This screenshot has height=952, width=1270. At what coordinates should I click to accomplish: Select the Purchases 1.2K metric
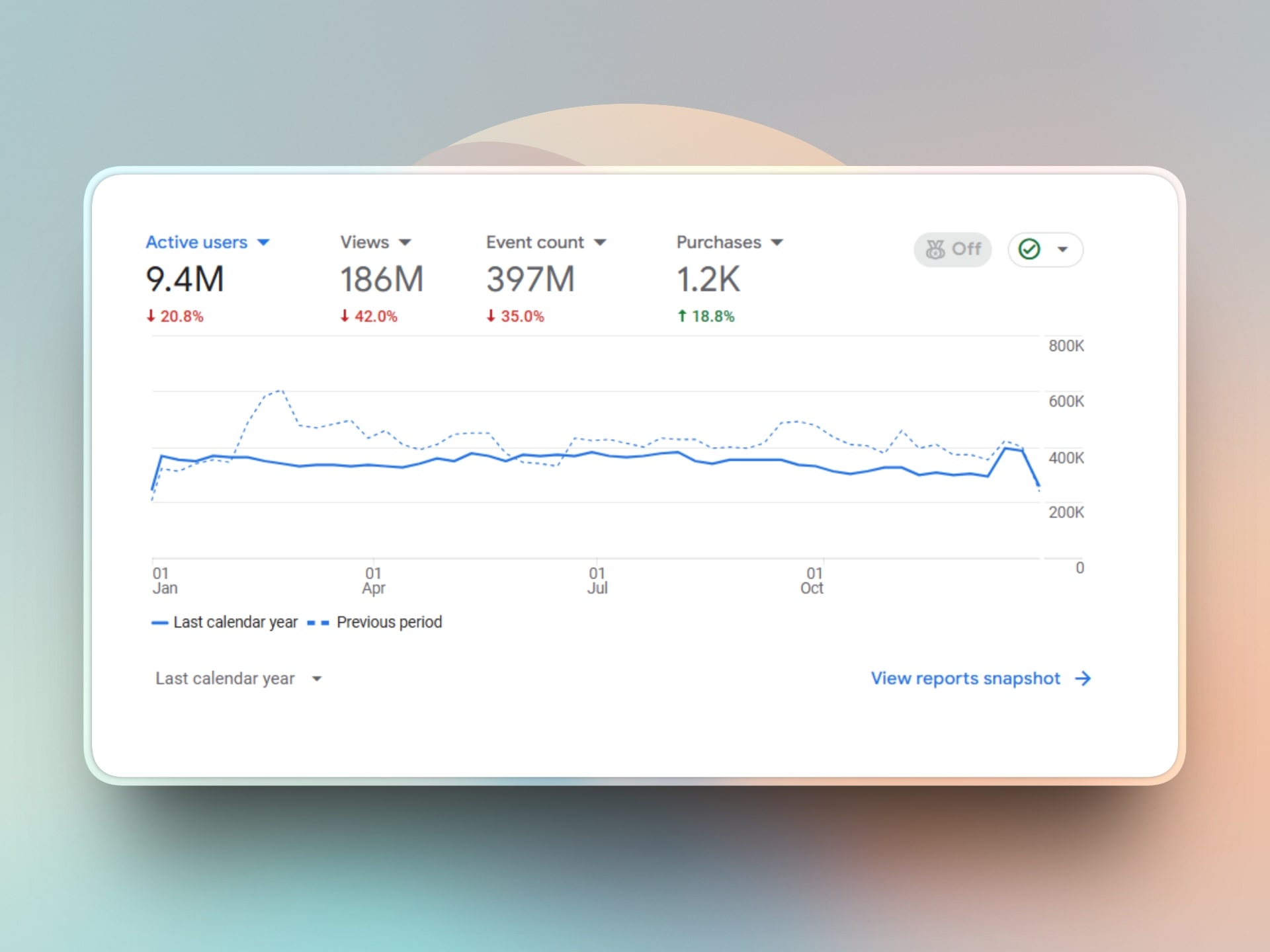point(708,279)
